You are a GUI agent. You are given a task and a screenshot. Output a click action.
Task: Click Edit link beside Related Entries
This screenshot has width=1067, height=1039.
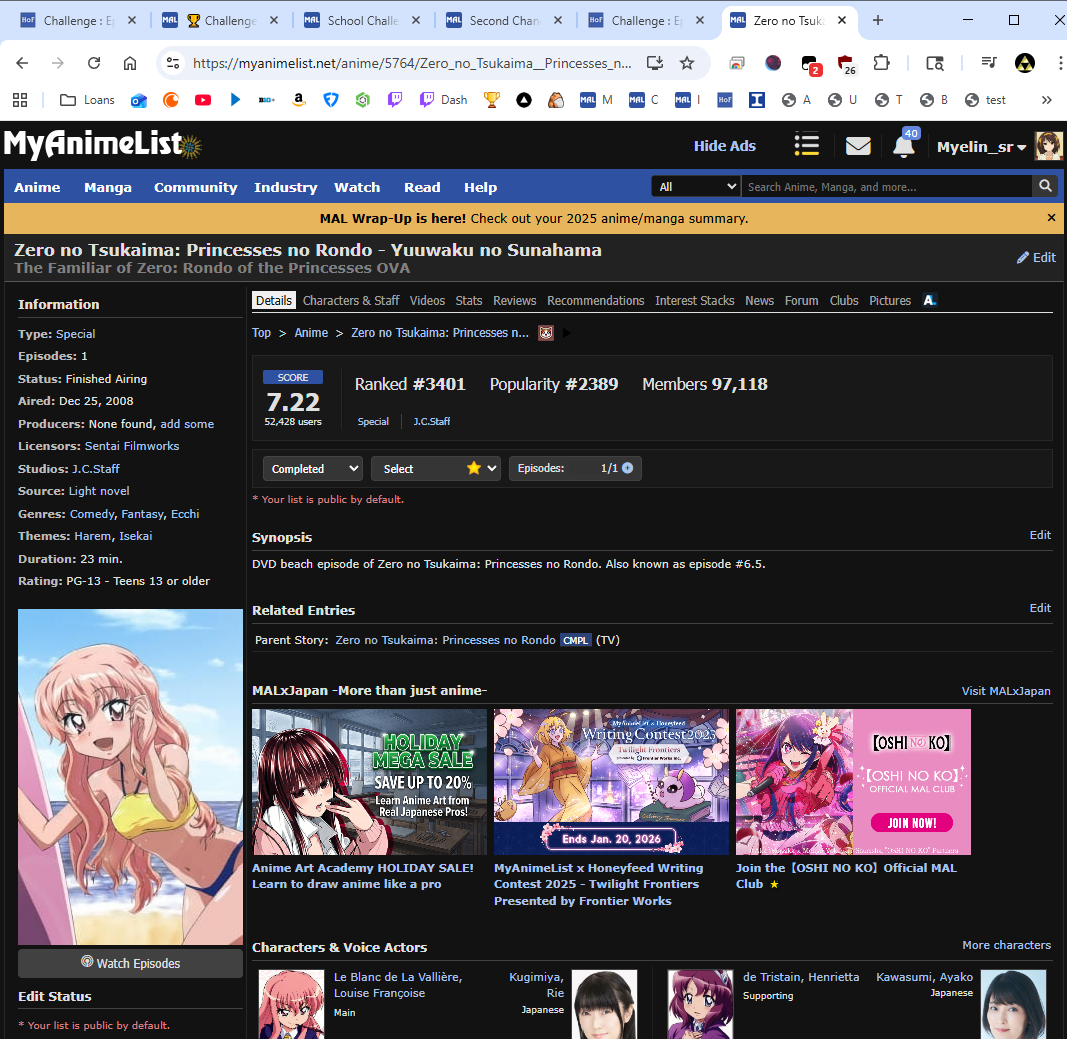pos(1040,608)
